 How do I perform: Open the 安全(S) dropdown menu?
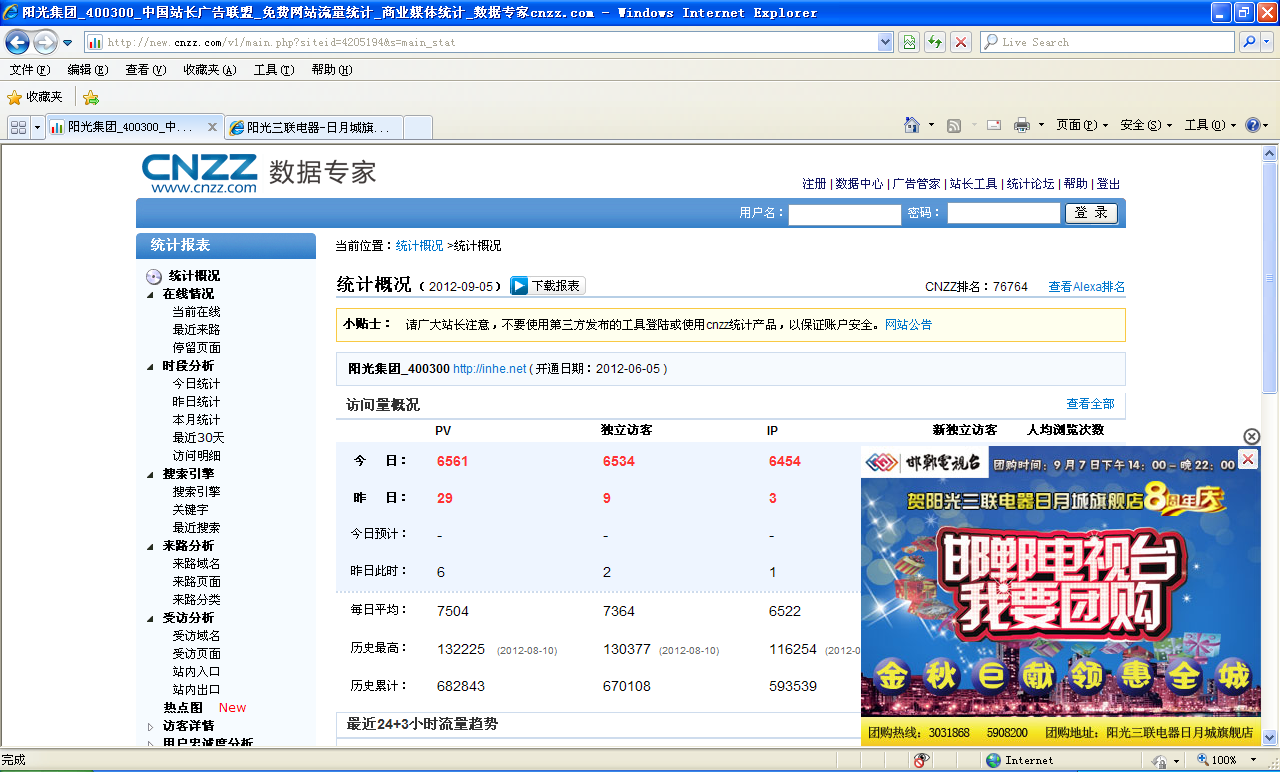(1146, 125)
